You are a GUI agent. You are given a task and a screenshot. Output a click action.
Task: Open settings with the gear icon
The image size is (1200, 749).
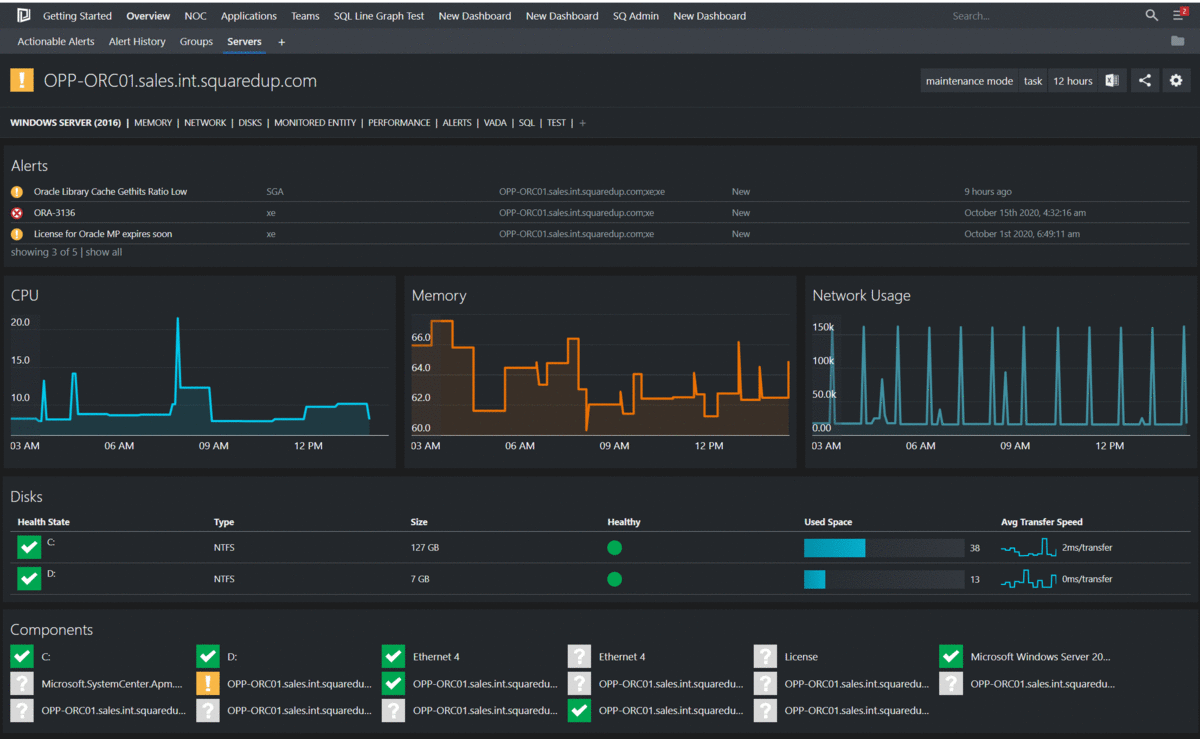click(x=1176, y=81)
